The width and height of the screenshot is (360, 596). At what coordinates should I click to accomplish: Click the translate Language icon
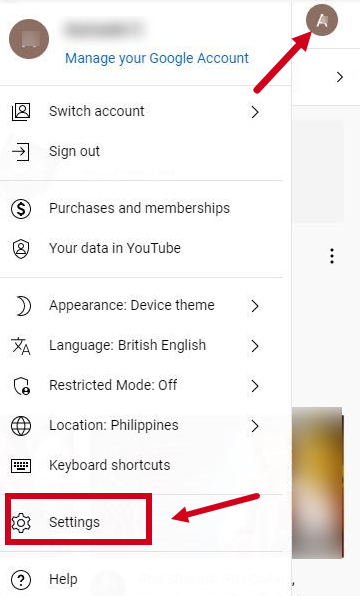21,346
